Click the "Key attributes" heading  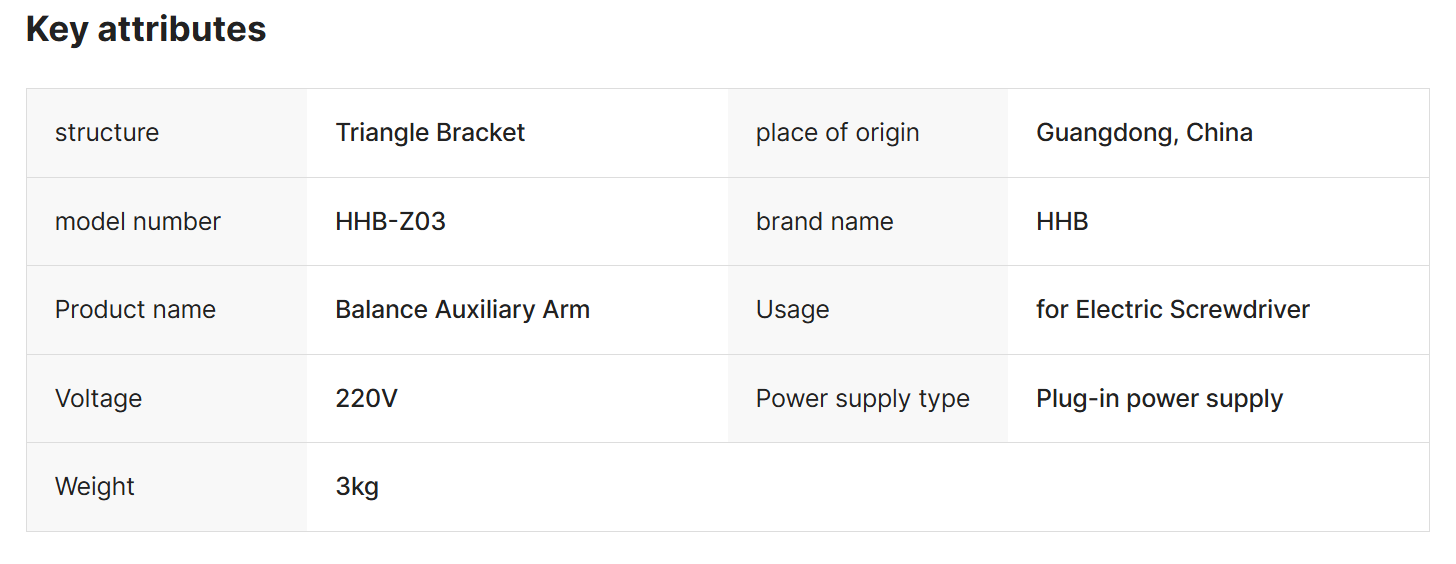click(146, 29)
